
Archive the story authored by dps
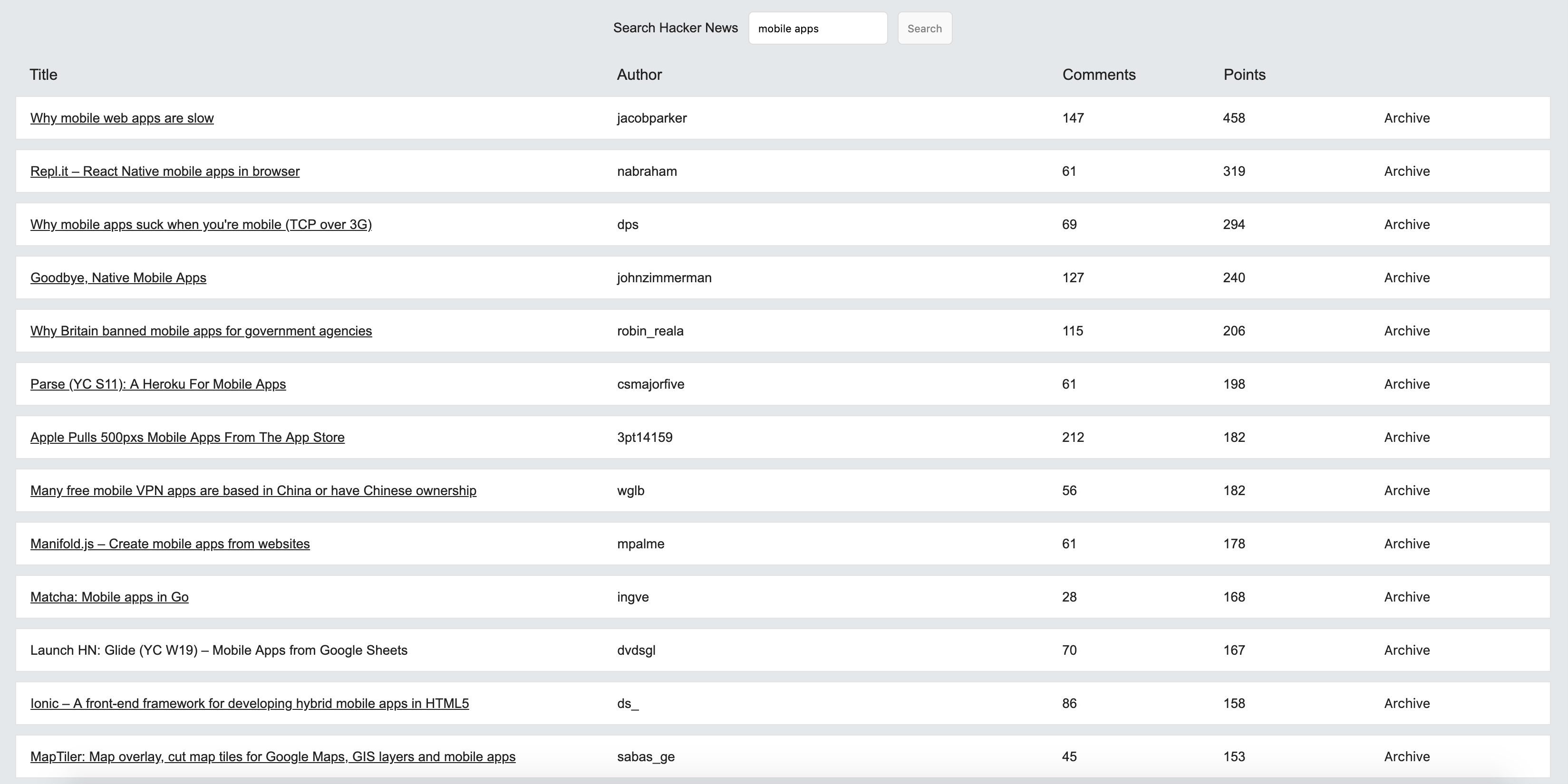[1406, 224]
